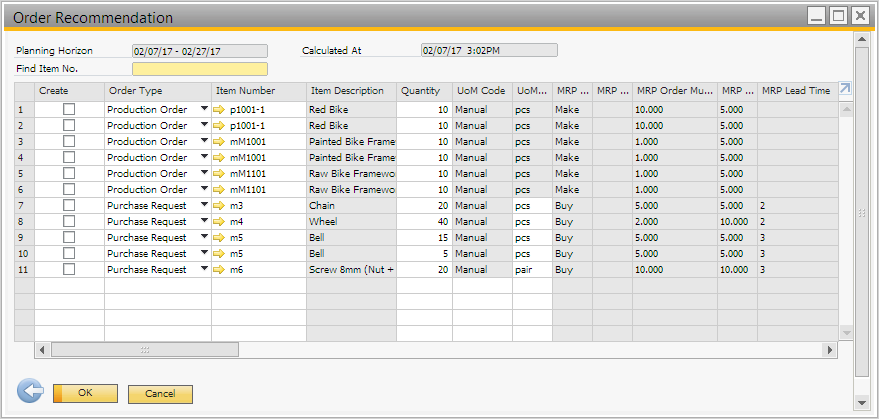Click the link arrow next to m6
This screenshot has height=419, width=879.
220,270
